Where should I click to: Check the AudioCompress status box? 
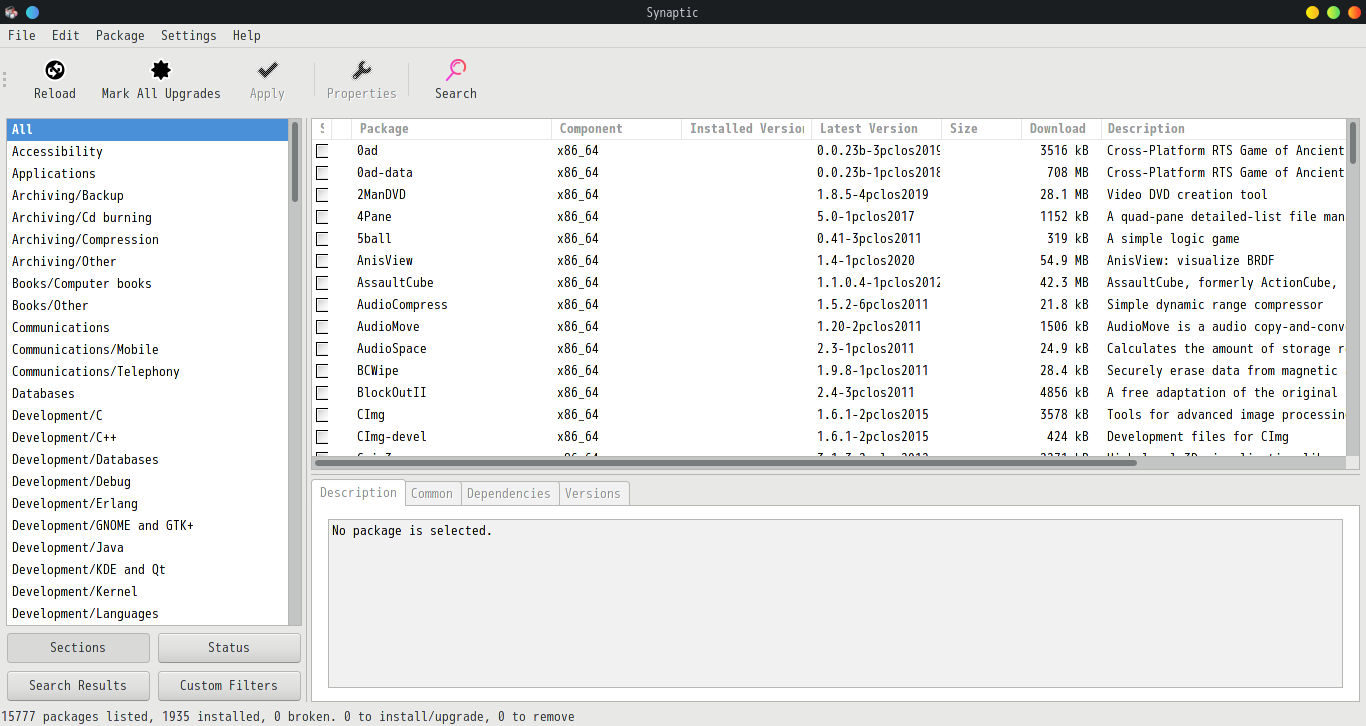click(x=322, y=305)
